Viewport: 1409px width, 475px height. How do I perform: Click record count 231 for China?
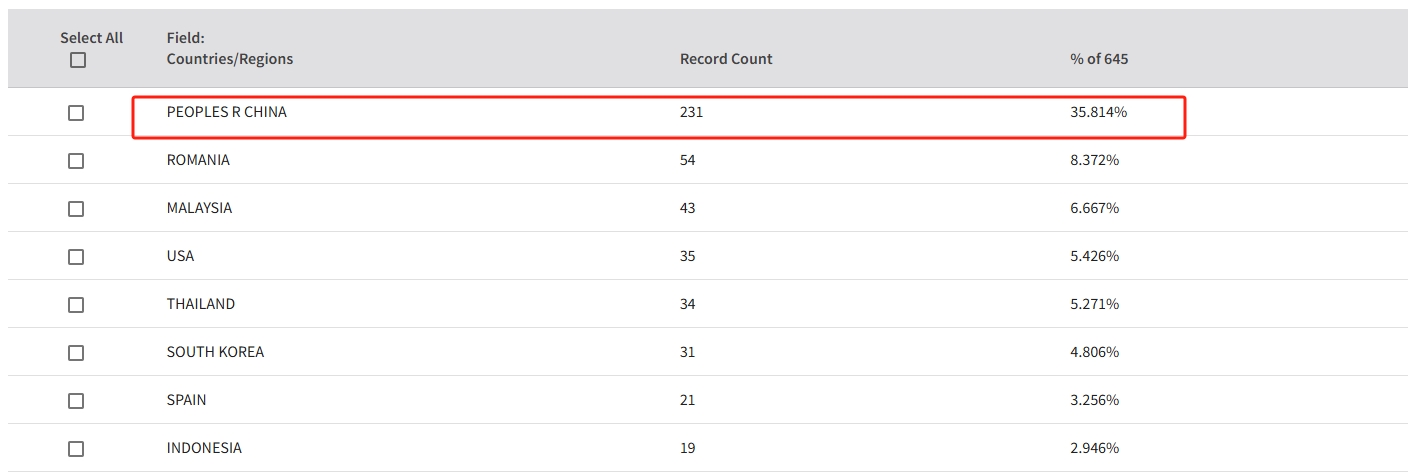pos(691,113)
